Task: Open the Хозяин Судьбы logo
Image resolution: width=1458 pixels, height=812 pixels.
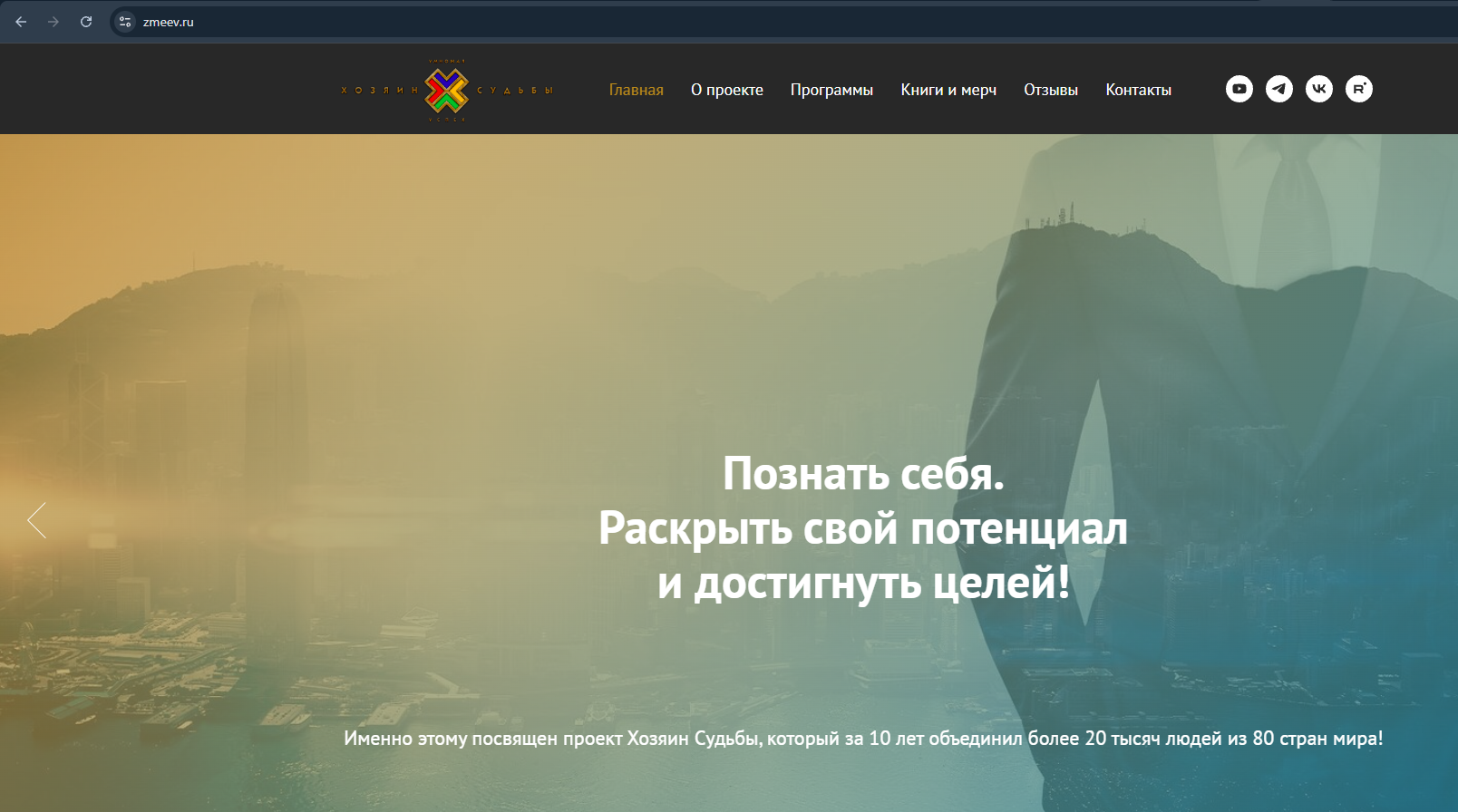Action: 447,90
